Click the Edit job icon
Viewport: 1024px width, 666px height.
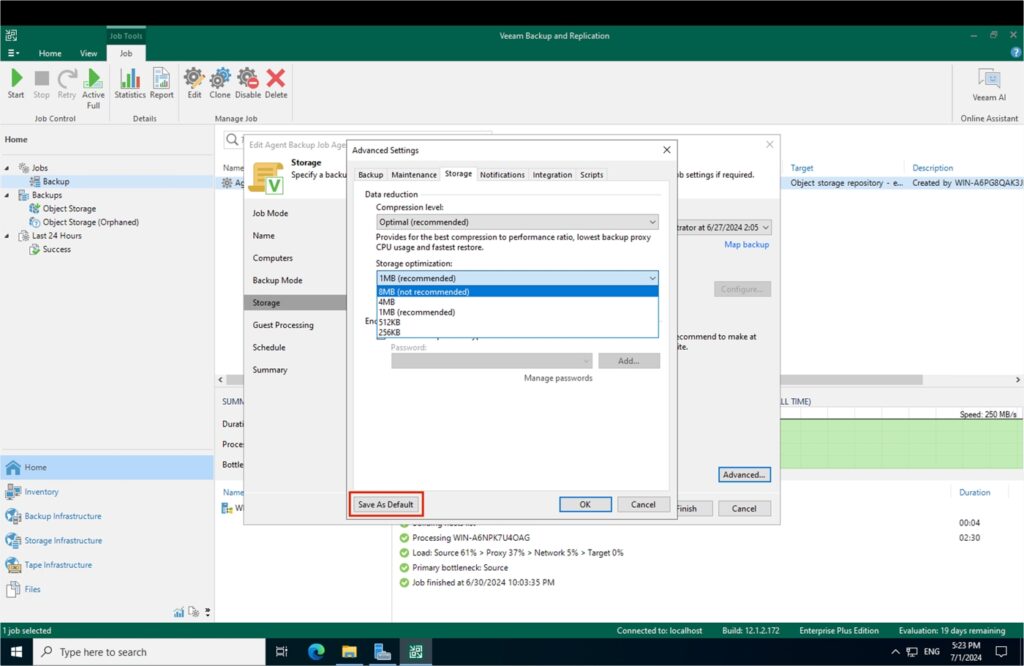194,83
